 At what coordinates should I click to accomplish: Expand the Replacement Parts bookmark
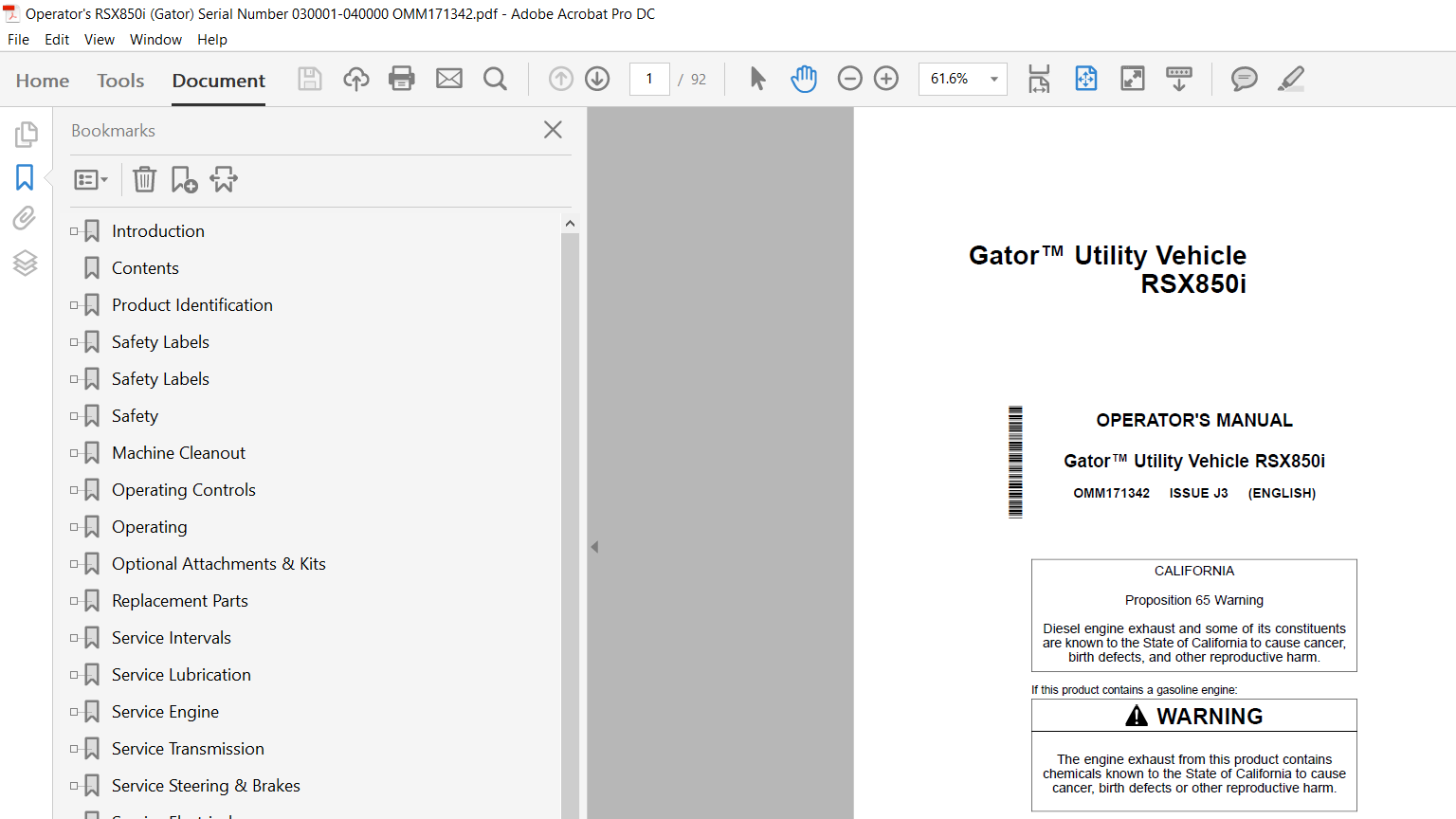pyautogui.click(x=74, y=601)
